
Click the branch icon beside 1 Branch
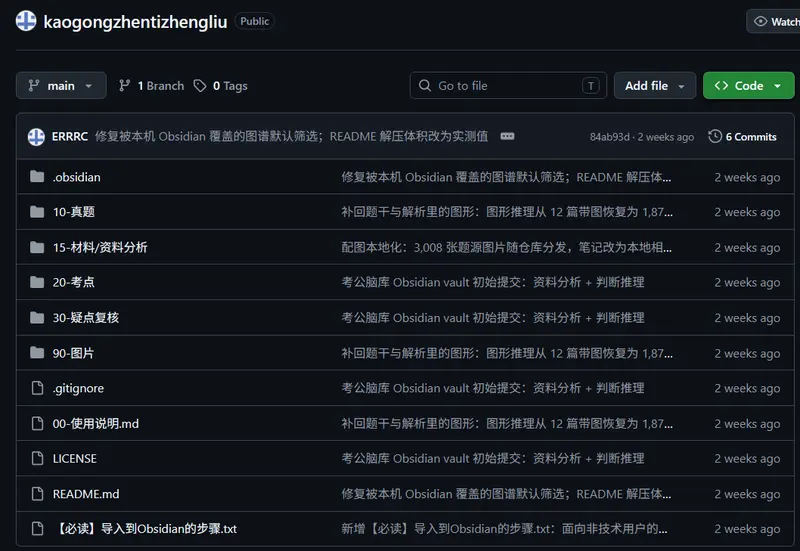coord(124,86)
